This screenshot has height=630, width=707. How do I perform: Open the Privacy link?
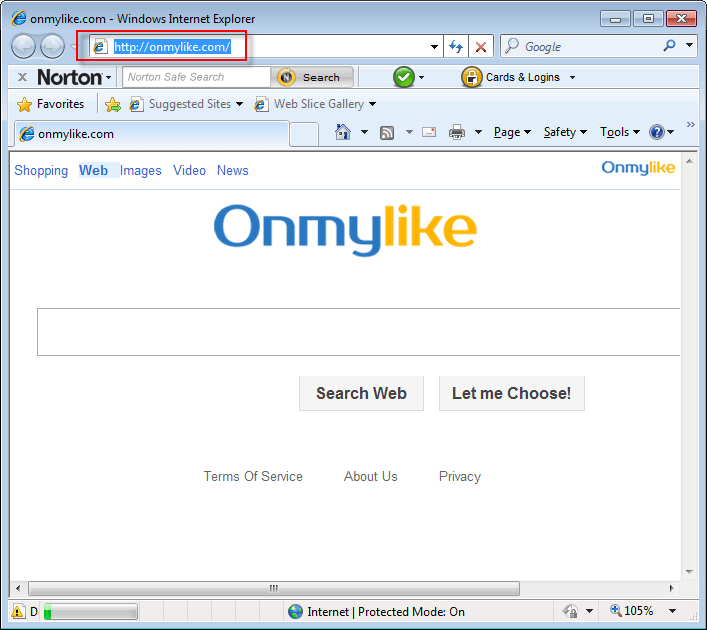click(x=460, y=476)
